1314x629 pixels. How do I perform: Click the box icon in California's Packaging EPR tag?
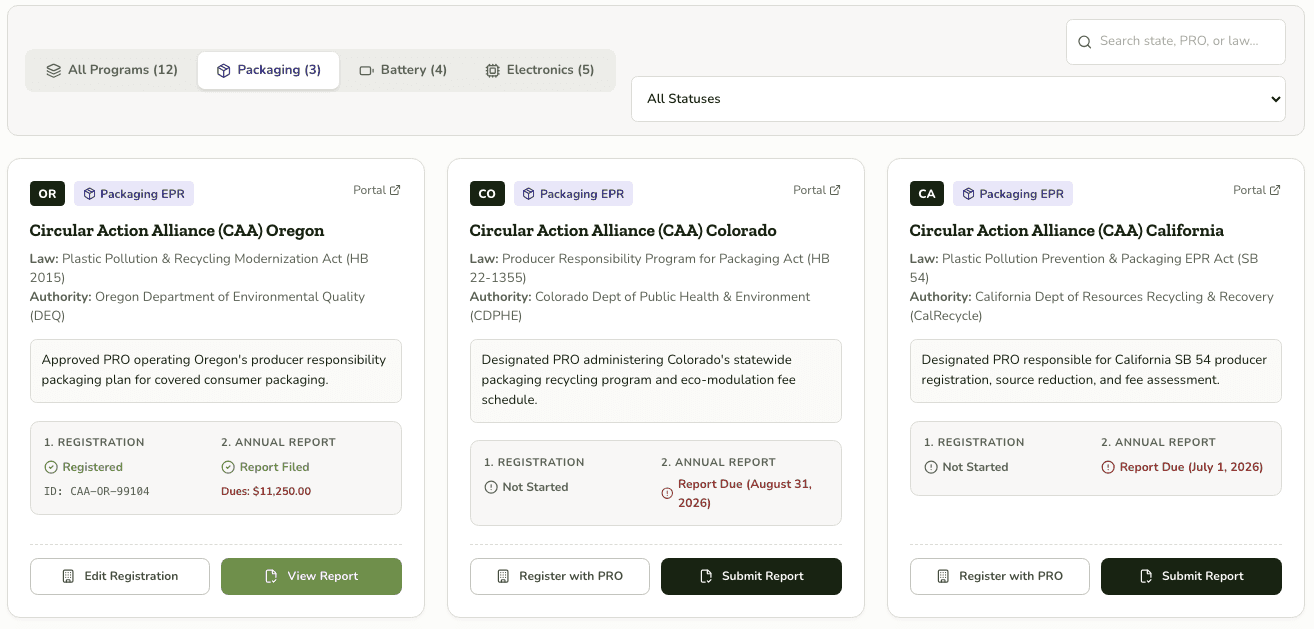(968, 194)
